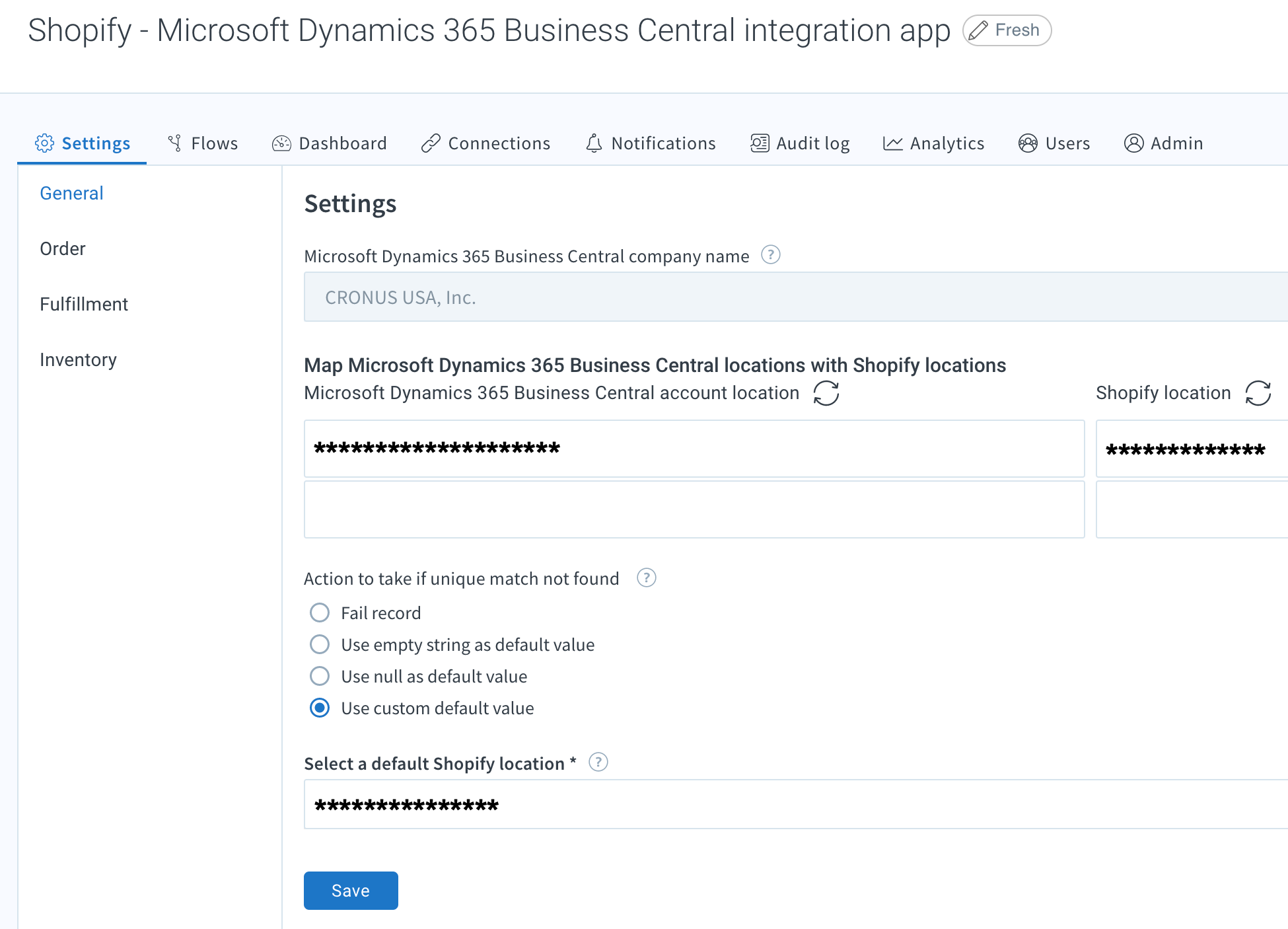Save the settings
Viewport: 1288px width, 929px height.
351,891
